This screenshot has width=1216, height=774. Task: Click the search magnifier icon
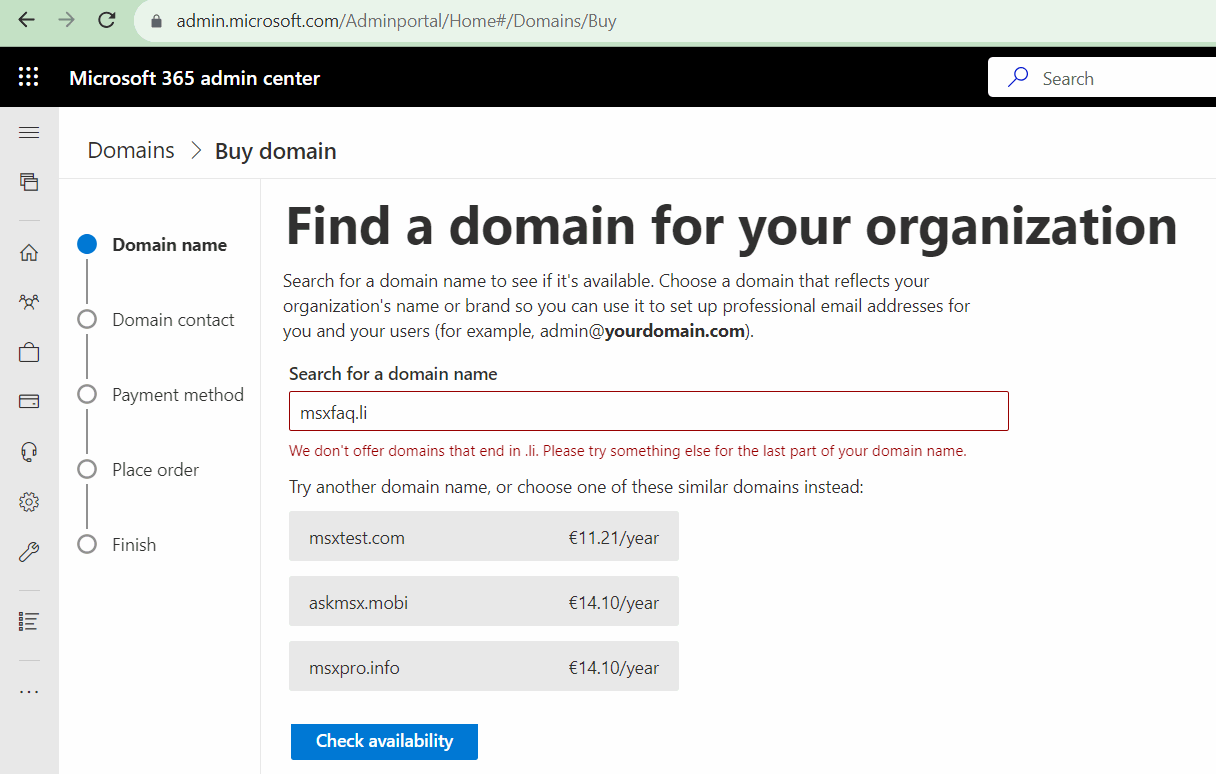click(1018, 78)
